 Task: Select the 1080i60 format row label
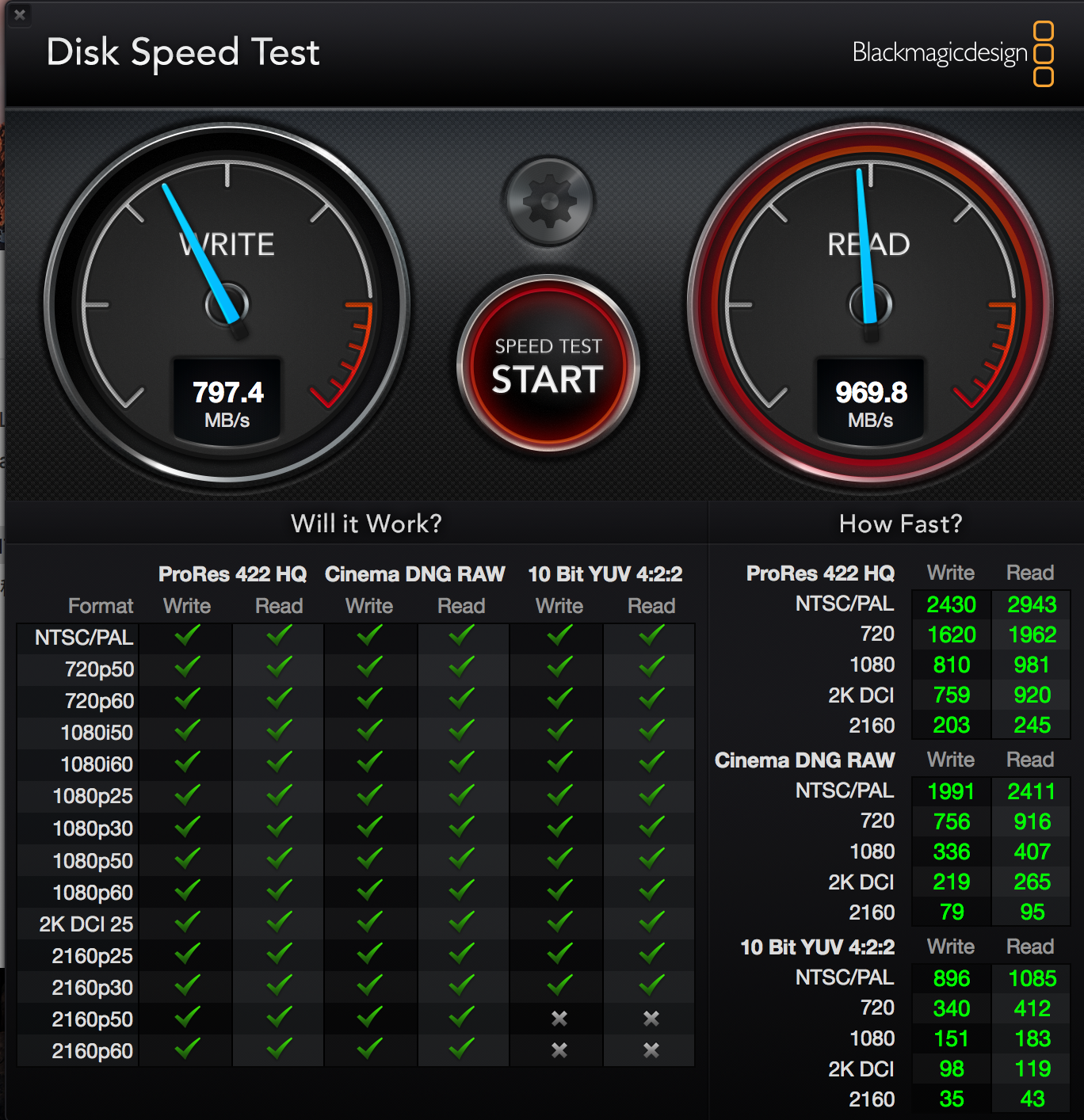(x=97, y=765)
